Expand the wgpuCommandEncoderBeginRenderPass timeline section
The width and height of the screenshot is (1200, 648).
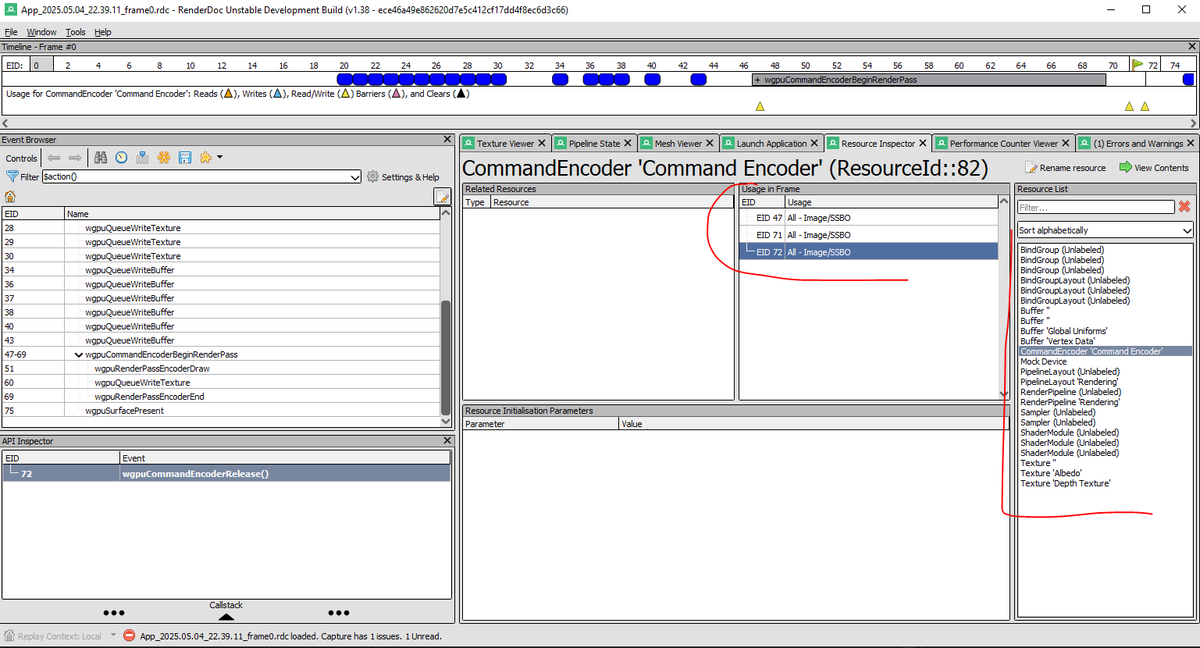(757, 79)
